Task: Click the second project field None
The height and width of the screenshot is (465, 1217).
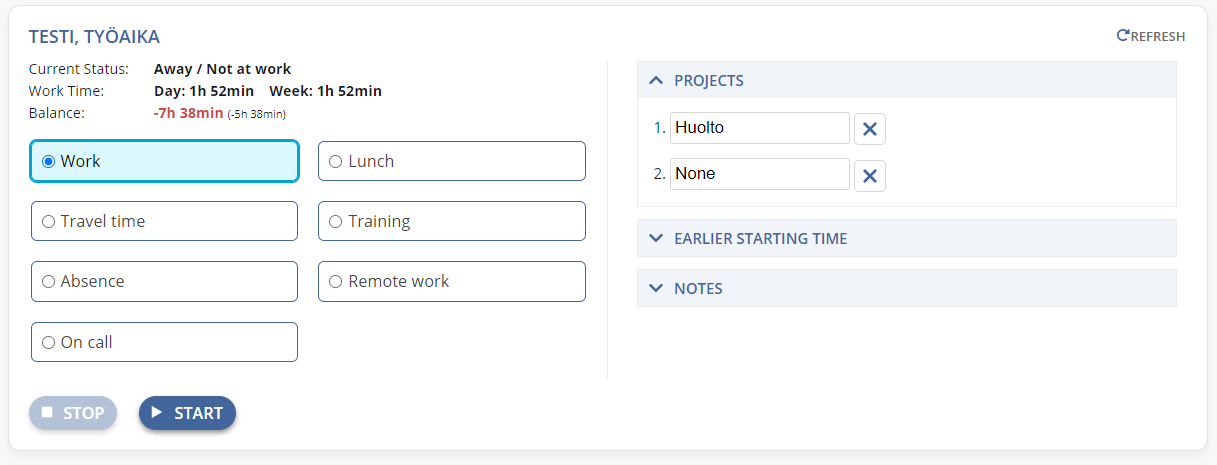Action: (x=760, y=174)
